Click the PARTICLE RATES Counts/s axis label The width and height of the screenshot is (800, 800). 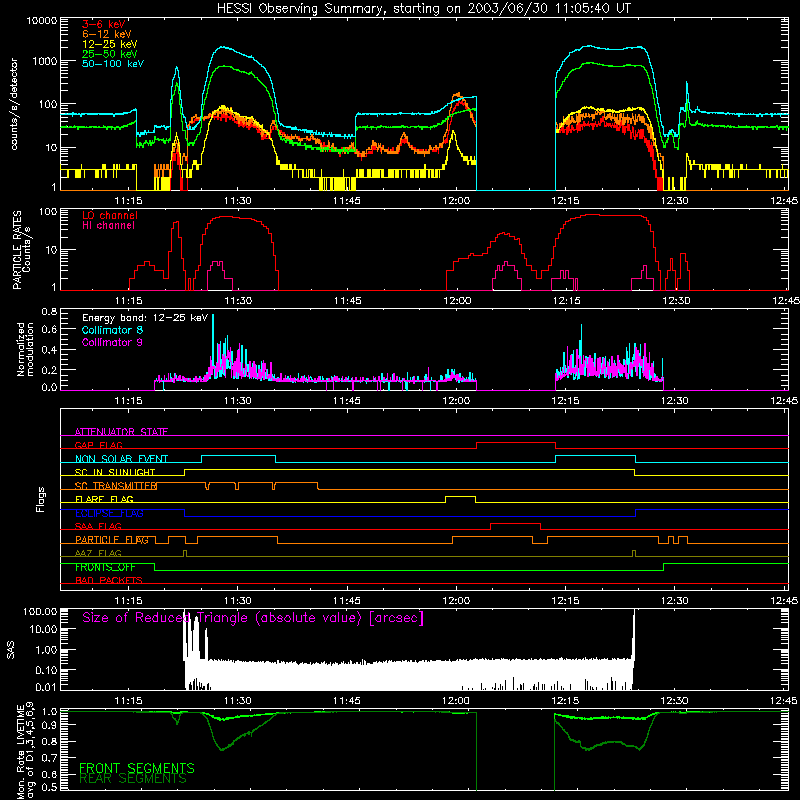point(21,249)
